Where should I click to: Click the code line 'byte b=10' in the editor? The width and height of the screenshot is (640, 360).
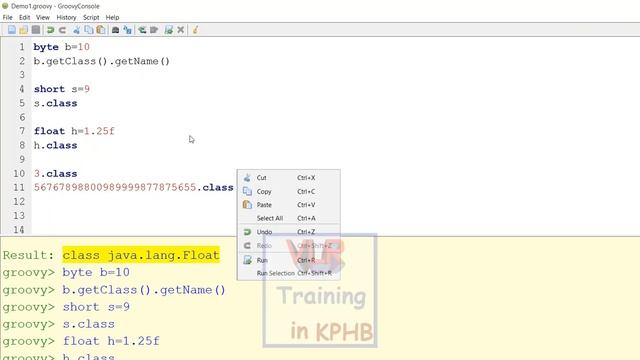point(62,47)
